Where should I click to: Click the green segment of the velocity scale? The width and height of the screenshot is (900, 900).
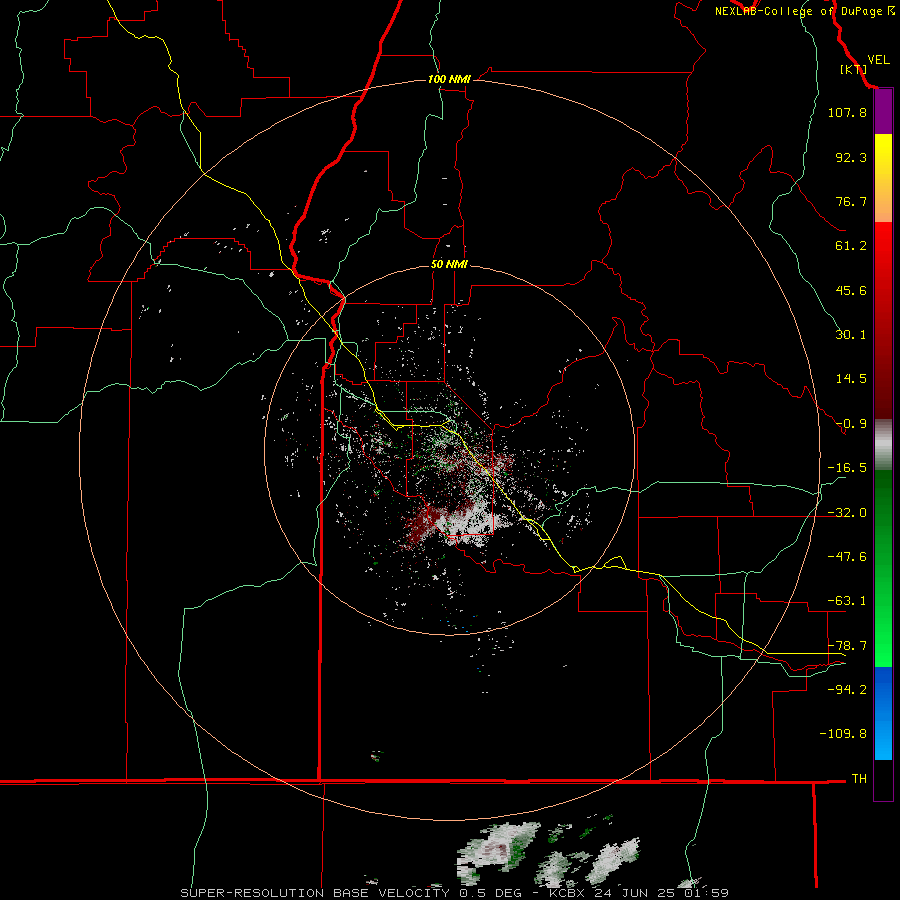pos(883,568)
